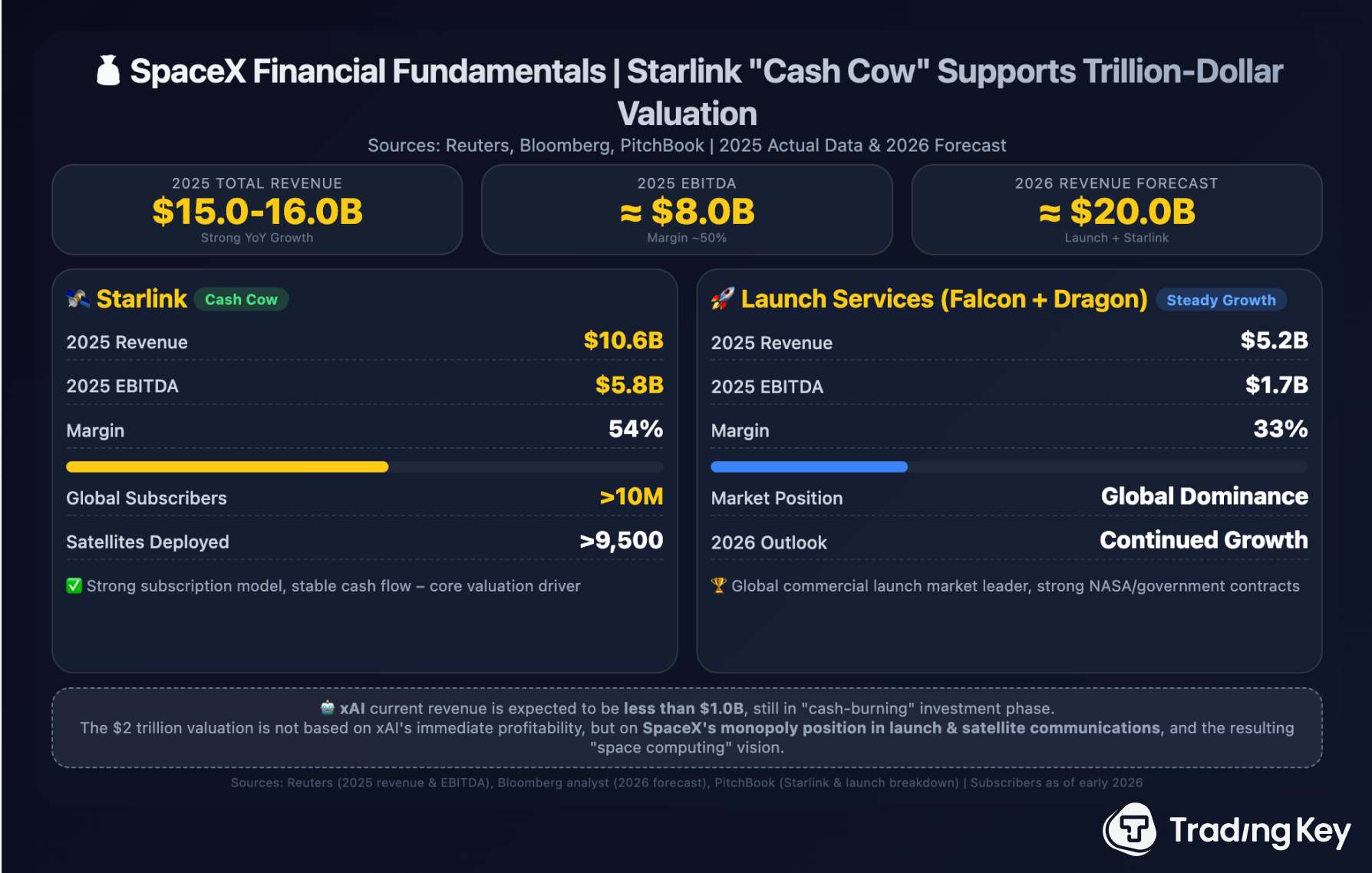Click the Starlink $10.6B revenue value
The image size is (1372, 873).
pyautogui.click(x=623, y=341)
